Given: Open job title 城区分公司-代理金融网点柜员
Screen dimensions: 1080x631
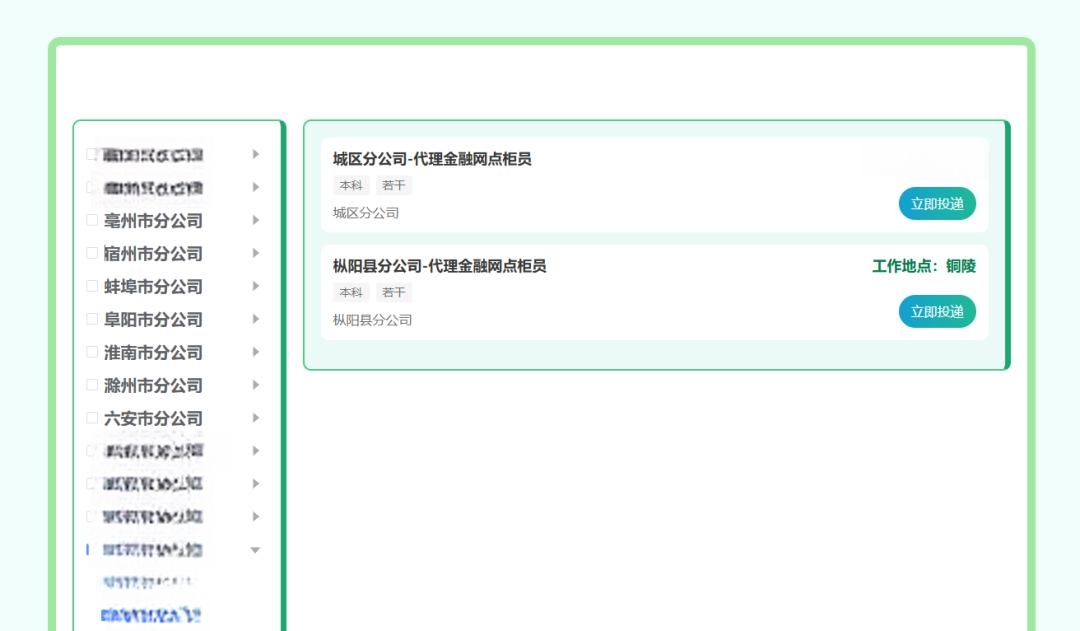Looking at the screenshot, I should coord(432,159).
